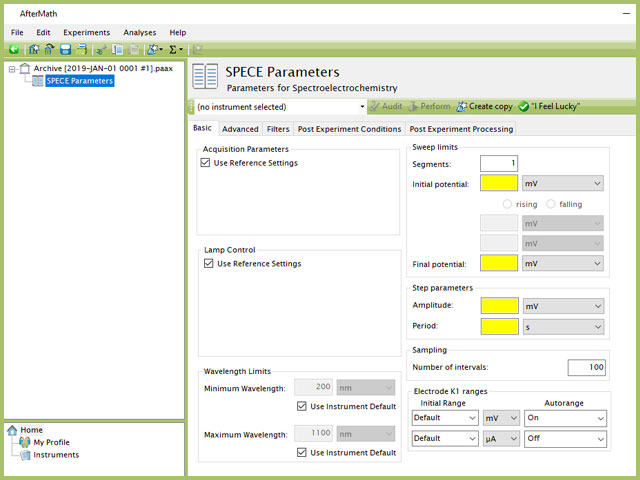The height and width of the screenshot is (480, 640).
Task: Click the Audit button
Action: [387, 107]
